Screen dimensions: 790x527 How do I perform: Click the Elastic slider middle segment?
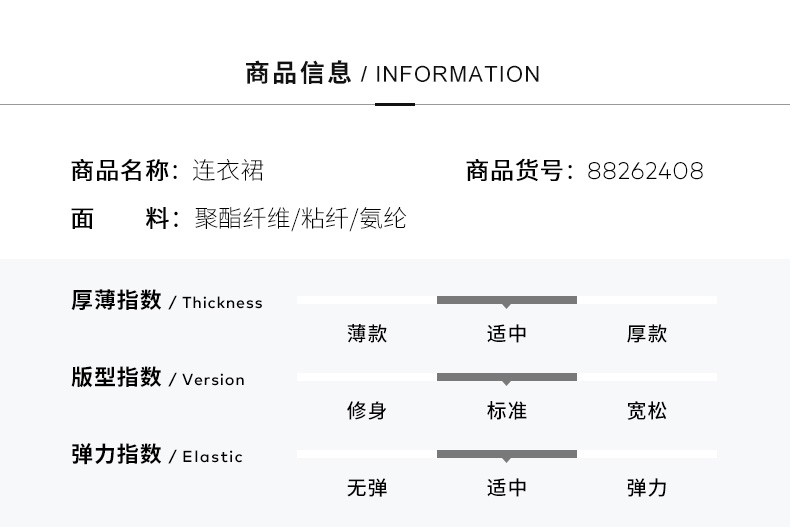click(507, 454)
